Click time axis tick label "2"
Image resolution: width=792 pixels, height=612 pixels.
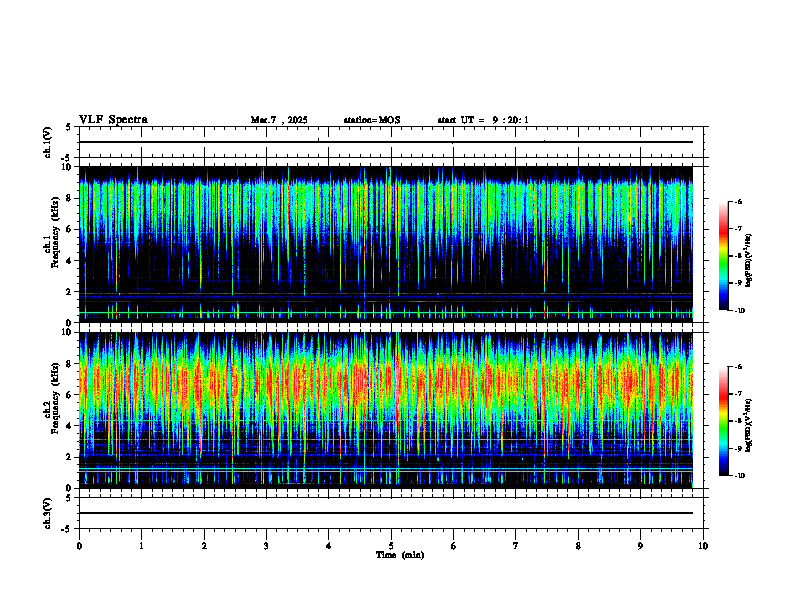pos(204,546)
